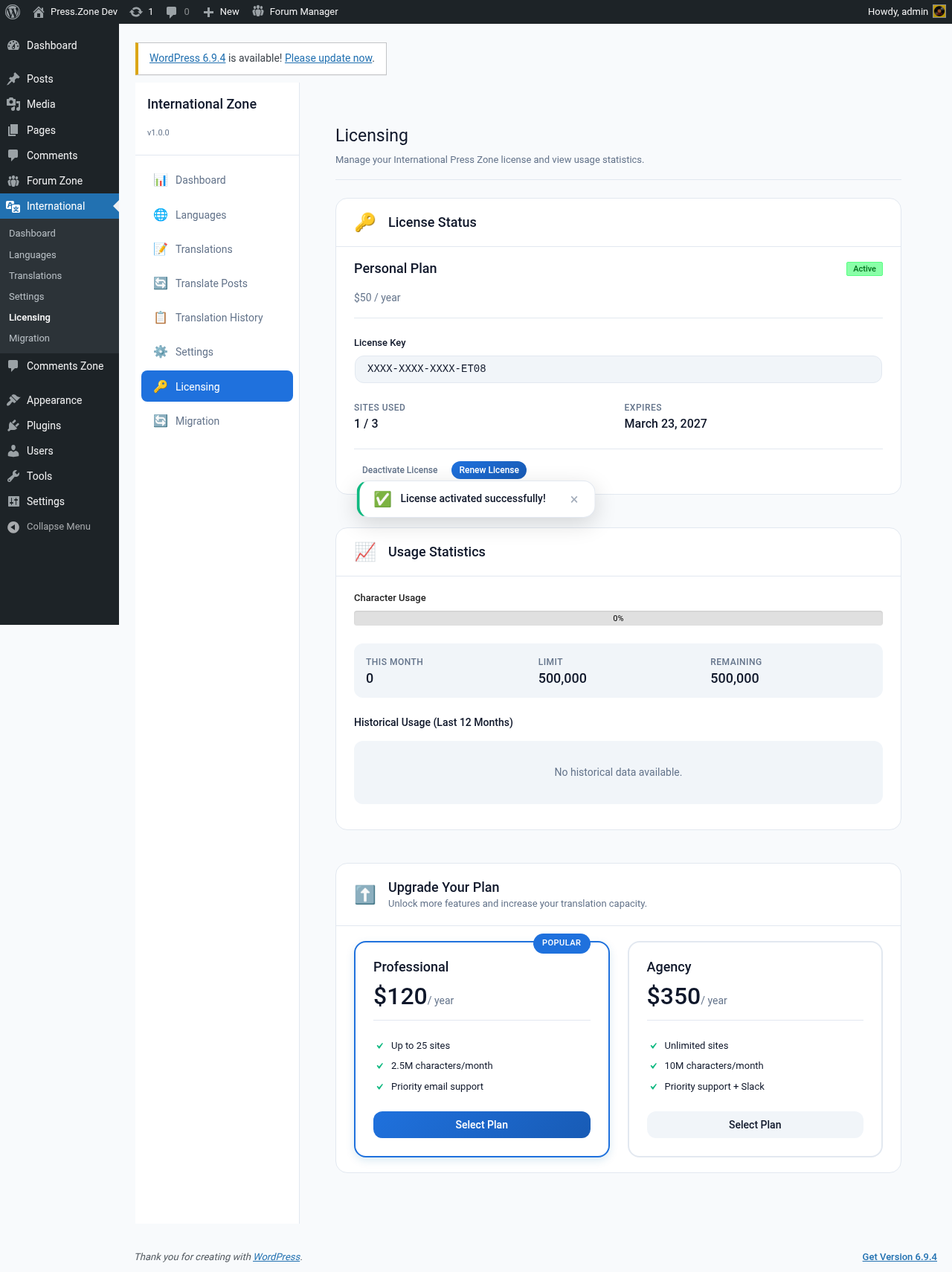This screenshot has height=1272, width=952.
Task: Open Translations in the WordPress submenu
Action: (x=35, y=276)
